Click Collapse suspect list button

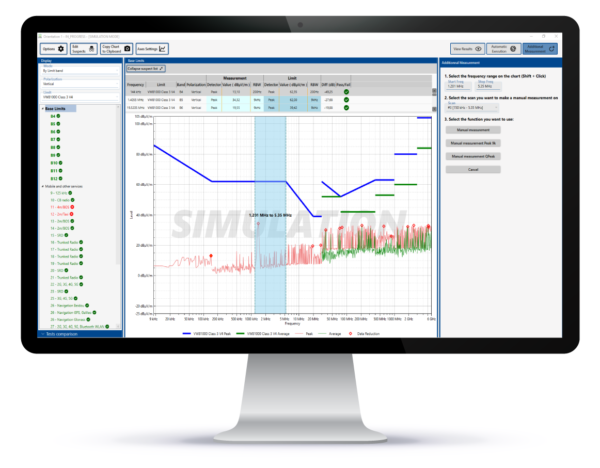click(146, 68)
